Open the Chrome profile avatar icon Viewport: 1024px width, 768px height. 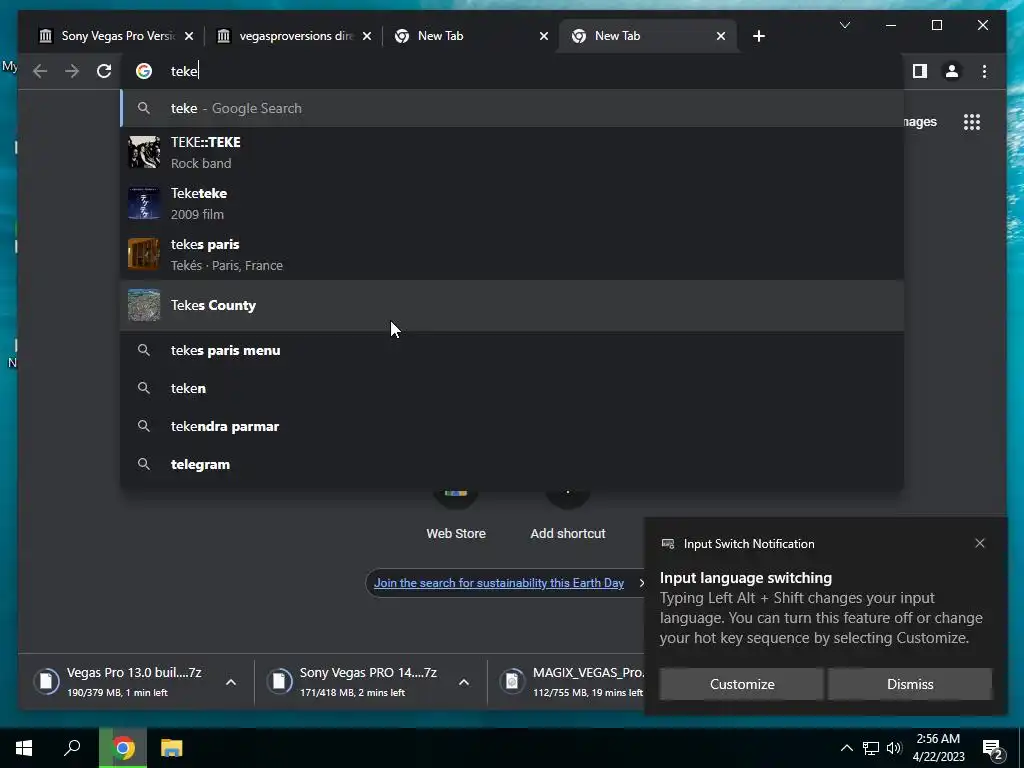click(x=952, y=71)
